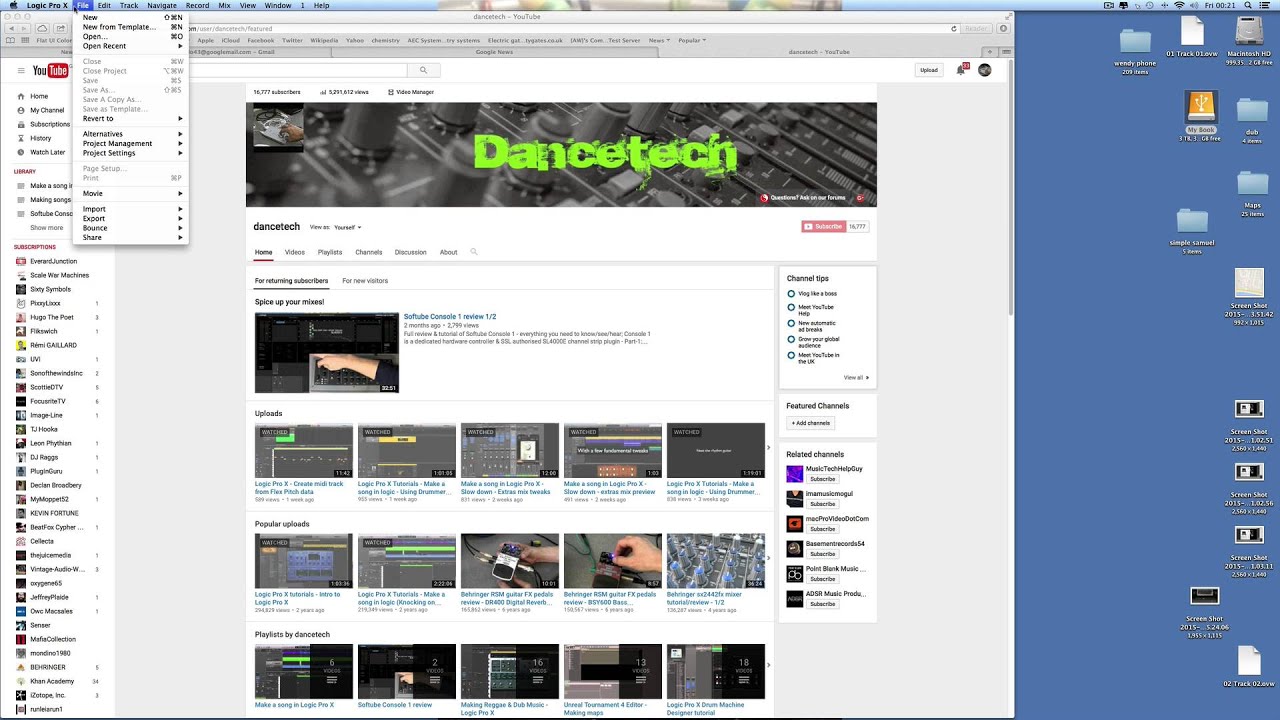Screen dimensions: 1280x720
Task: Click 'Show more' in Library sidebar
Action: [x=46, y=228]
